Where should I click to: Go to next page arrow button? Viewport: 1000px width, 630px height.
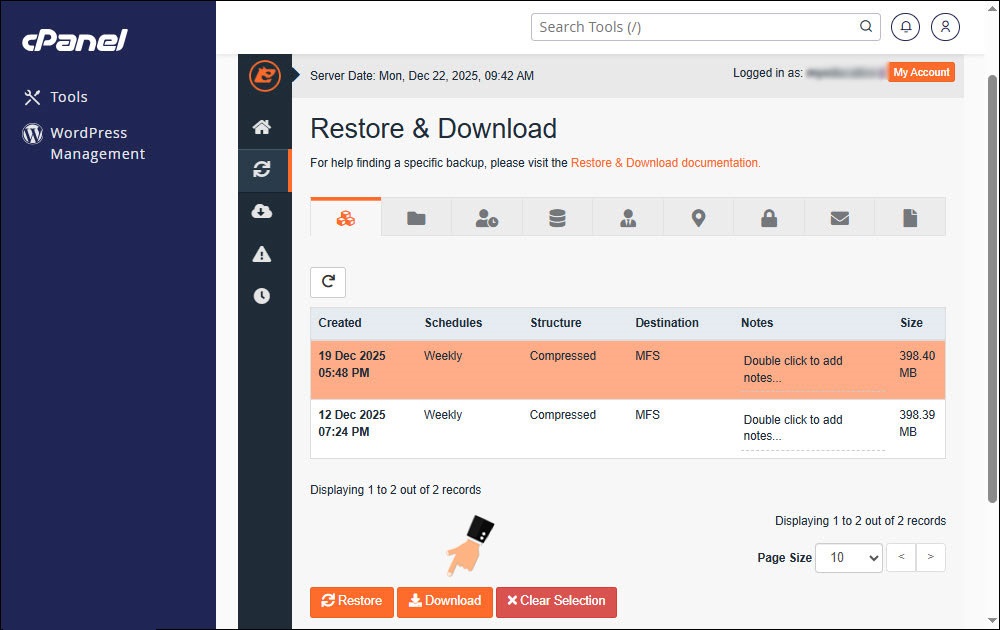pos(930,557)
